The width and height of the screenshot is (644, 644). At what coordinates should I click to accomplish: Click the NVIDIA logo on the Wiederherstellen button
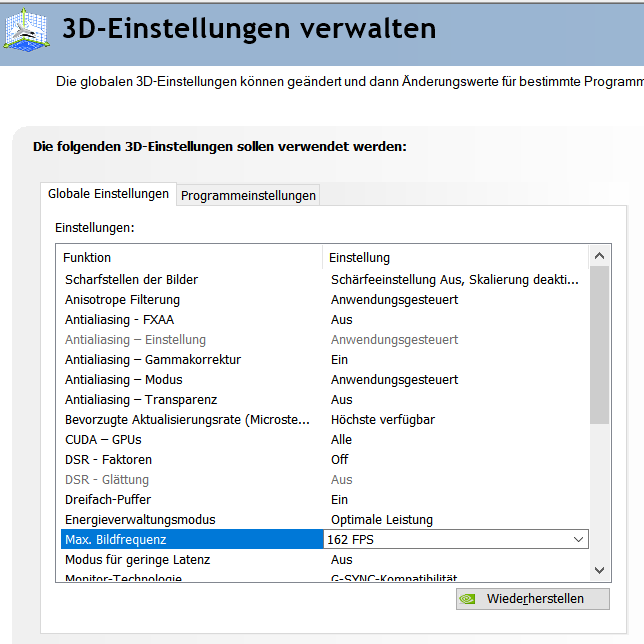tap(467, 599)
